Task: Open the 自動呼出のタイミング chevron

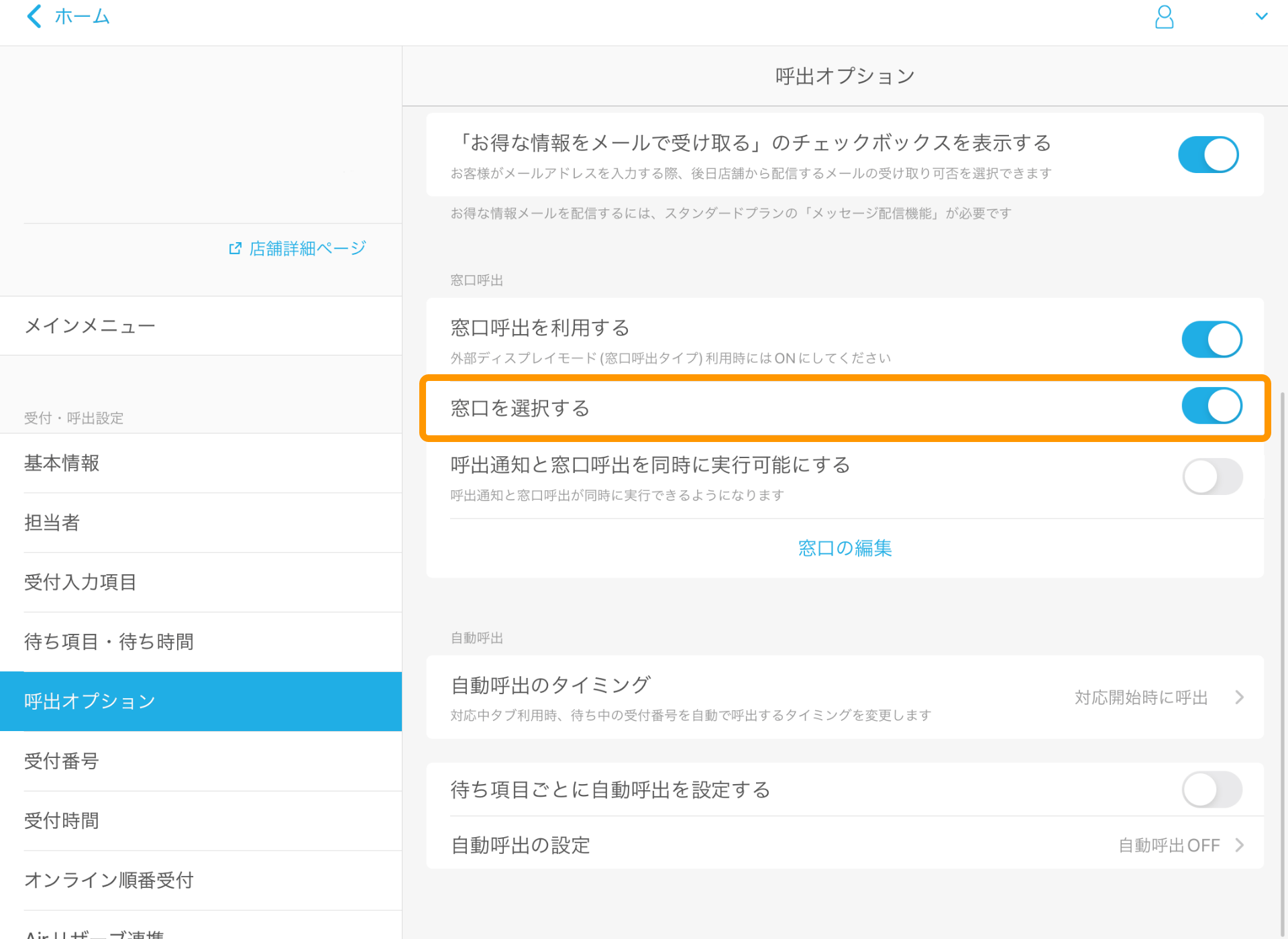Action: click(1239, 698)
